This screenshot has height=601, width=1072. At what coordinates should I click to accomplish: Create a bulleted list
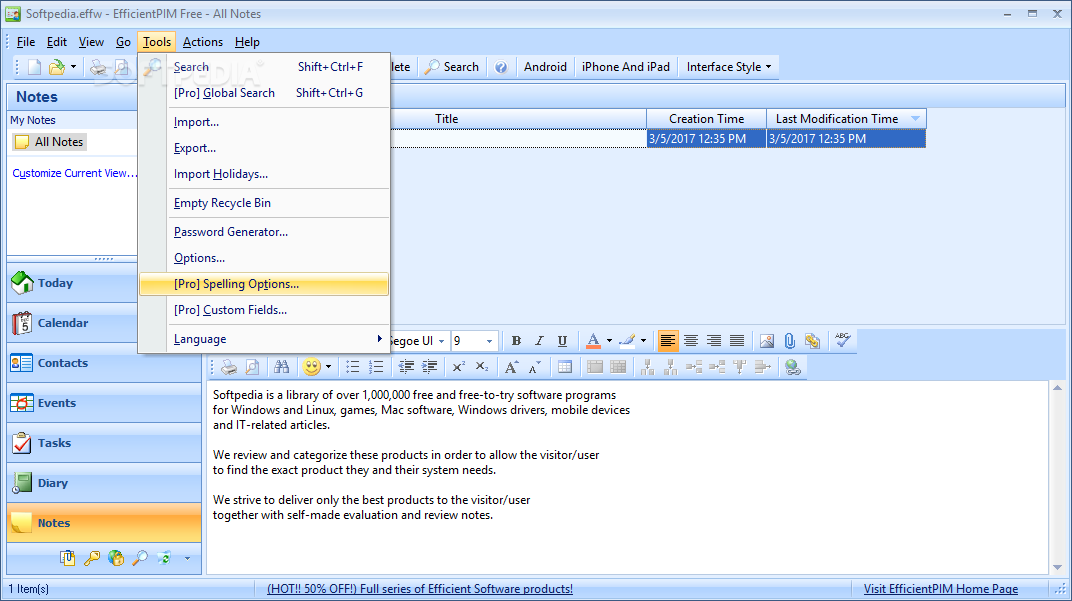click(353, 367)
